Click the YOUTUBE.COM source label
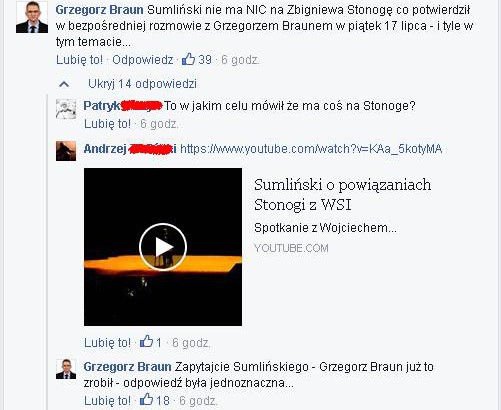501x410 pixels. click(291, 248)
